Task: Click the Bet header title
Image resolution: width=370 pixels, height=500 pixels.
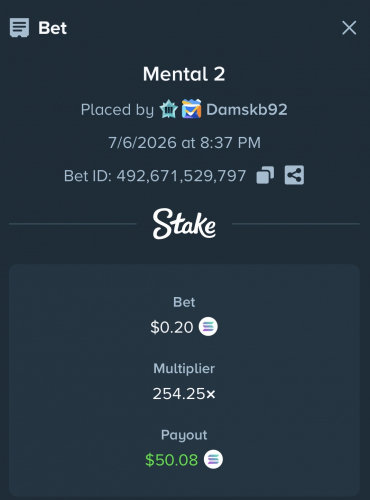Action: (53, 28)
